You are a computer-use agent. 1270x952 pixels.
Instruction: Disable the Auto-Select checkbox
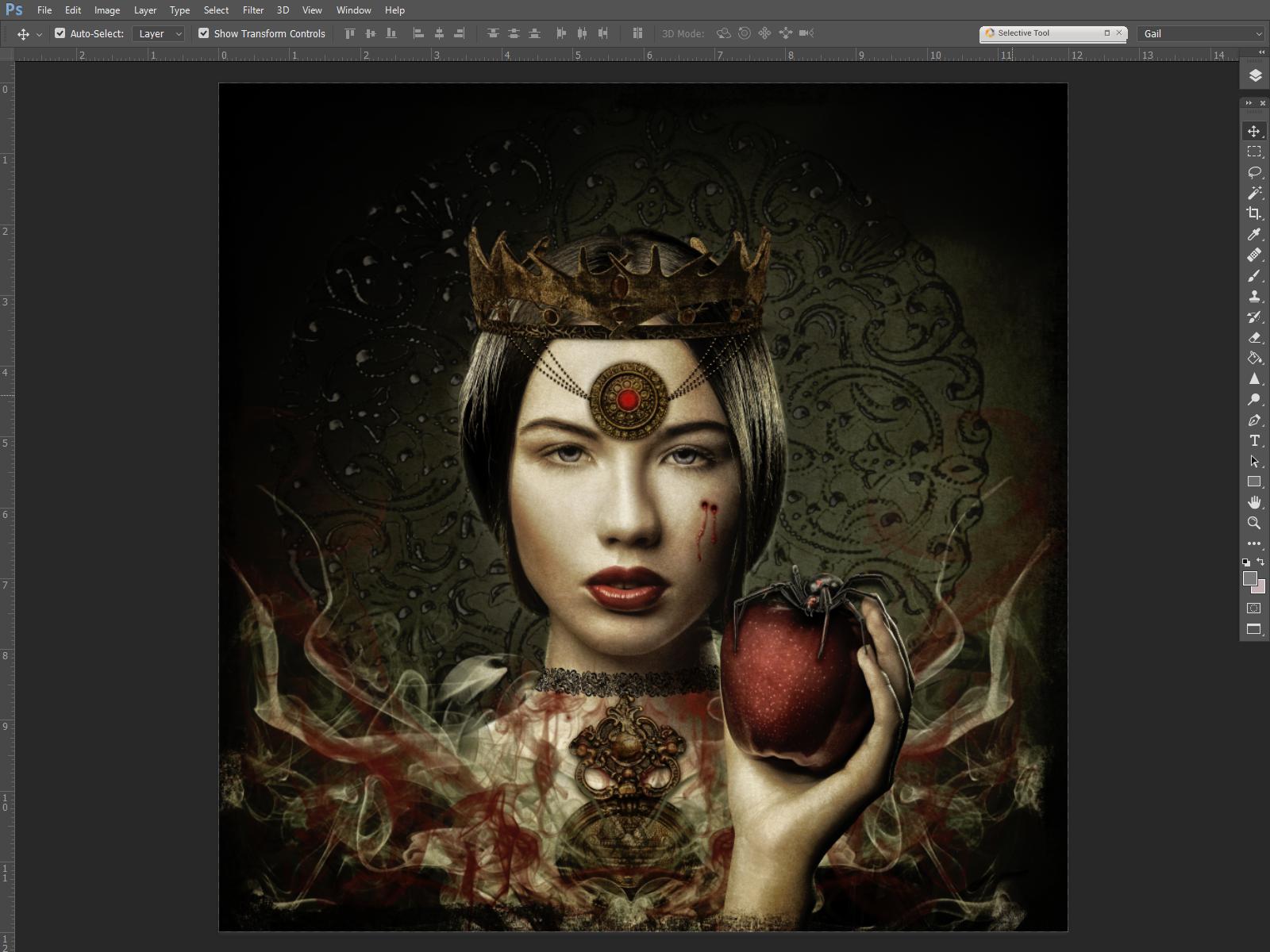[60, 33]
